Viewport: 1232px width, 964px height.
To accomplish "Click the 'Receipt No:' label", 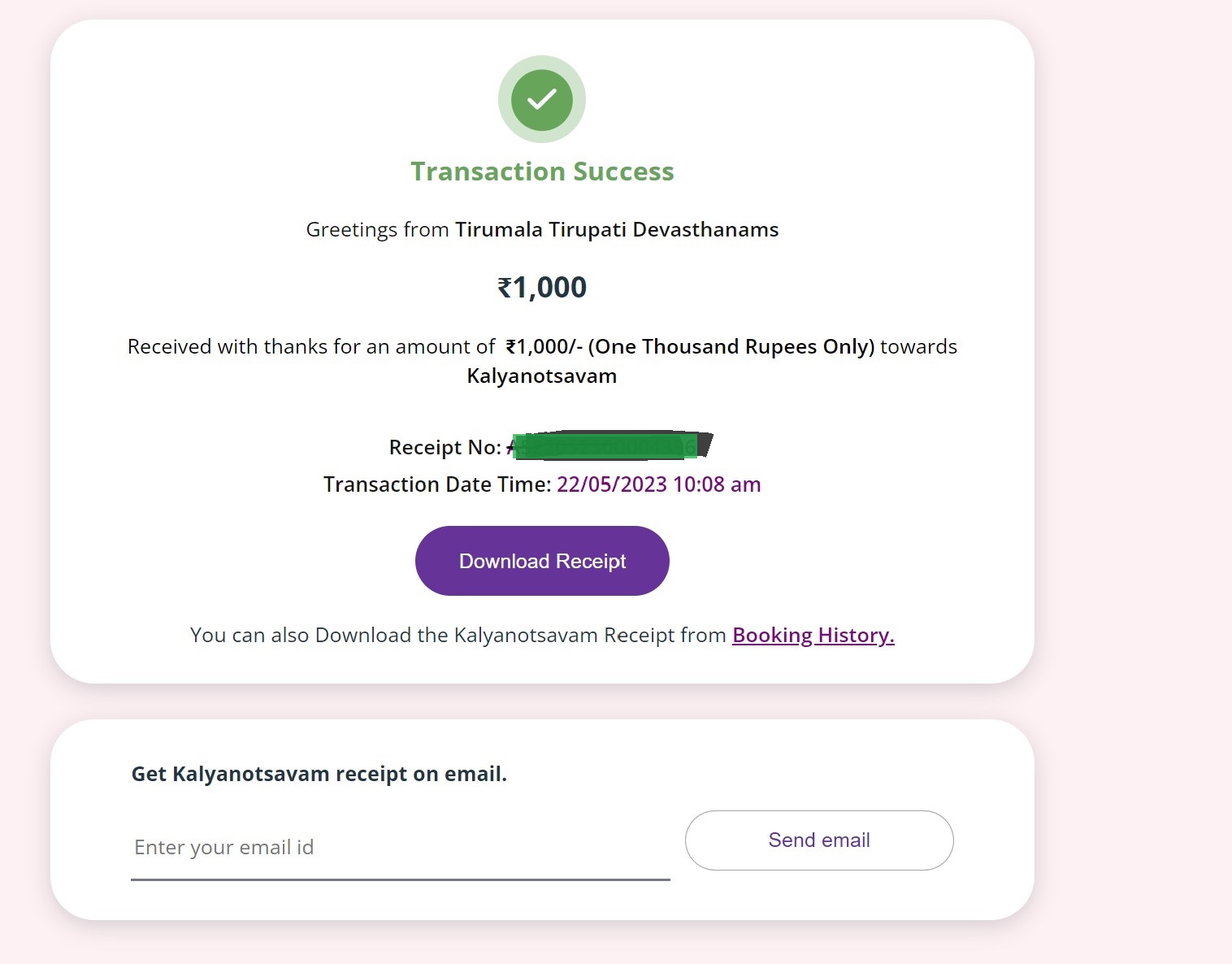I will click(445, 447).
